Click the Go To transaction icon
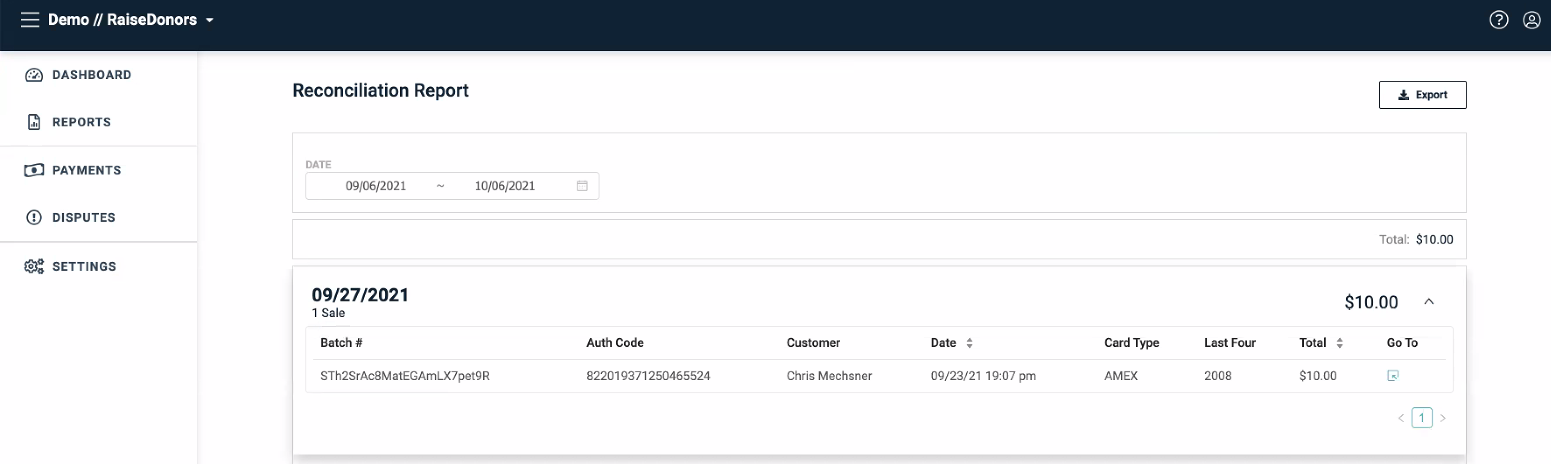1551x464 pixels. [1392, 376]
